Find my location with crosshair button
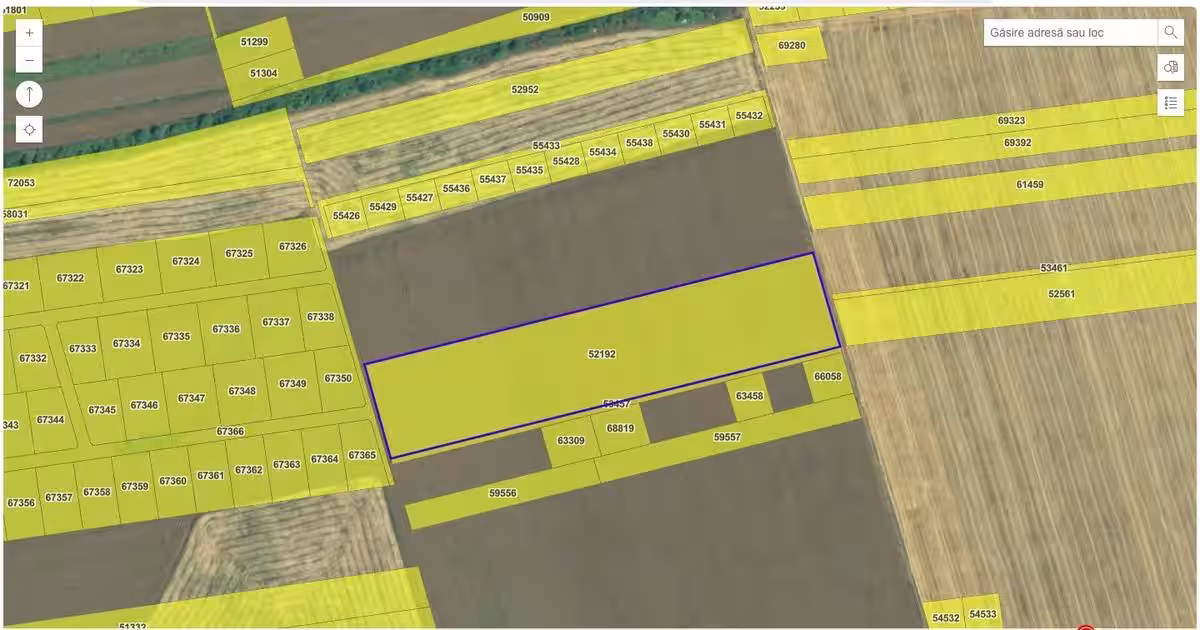The image size is (1200, 630). click(29, 129)
